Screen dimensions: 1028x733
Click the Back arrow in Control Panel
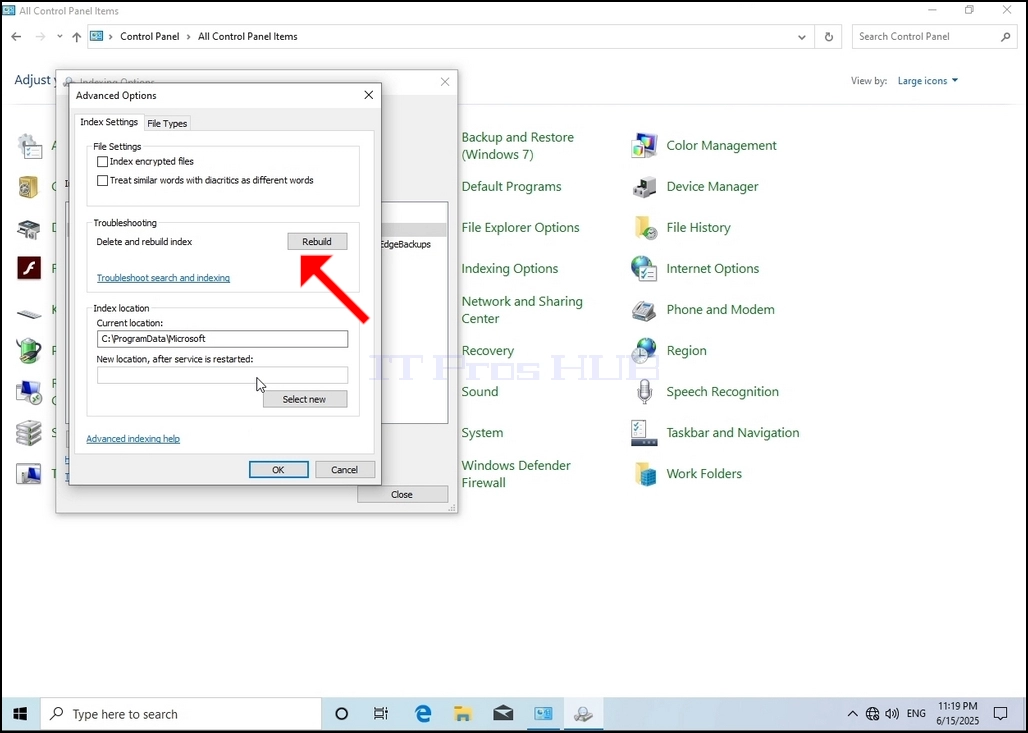16,37
